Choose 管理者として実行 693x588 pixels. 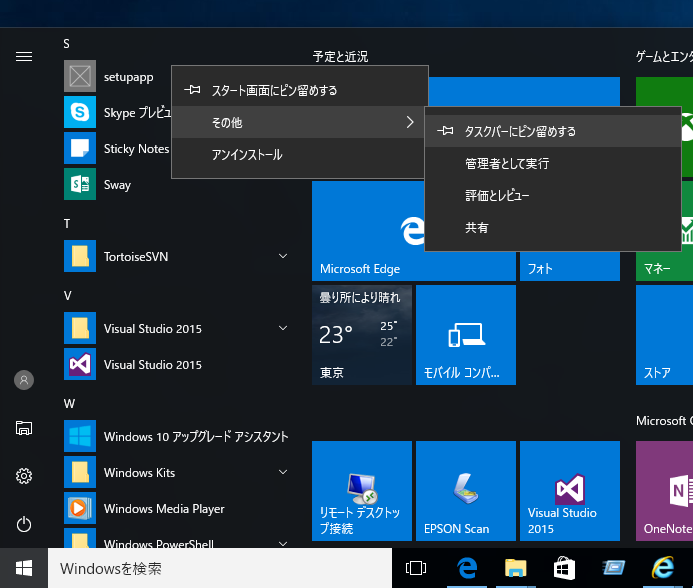553,163
